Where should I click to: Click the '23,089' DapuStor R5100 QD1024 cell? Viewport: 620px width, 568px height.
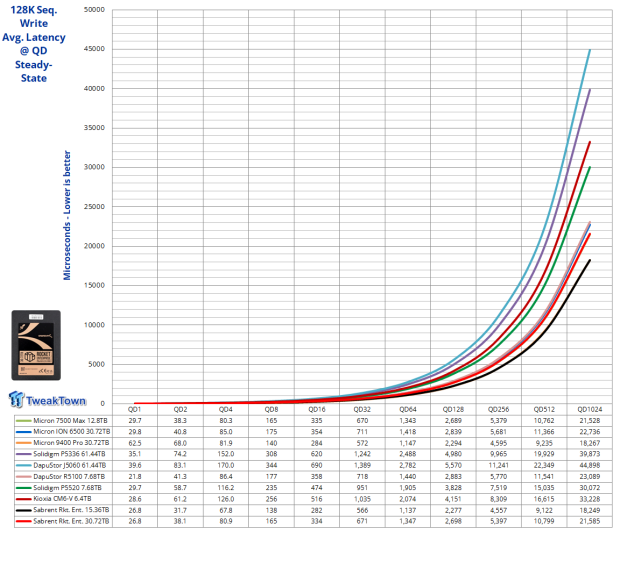pyautogui.click(x=590, y=476)
